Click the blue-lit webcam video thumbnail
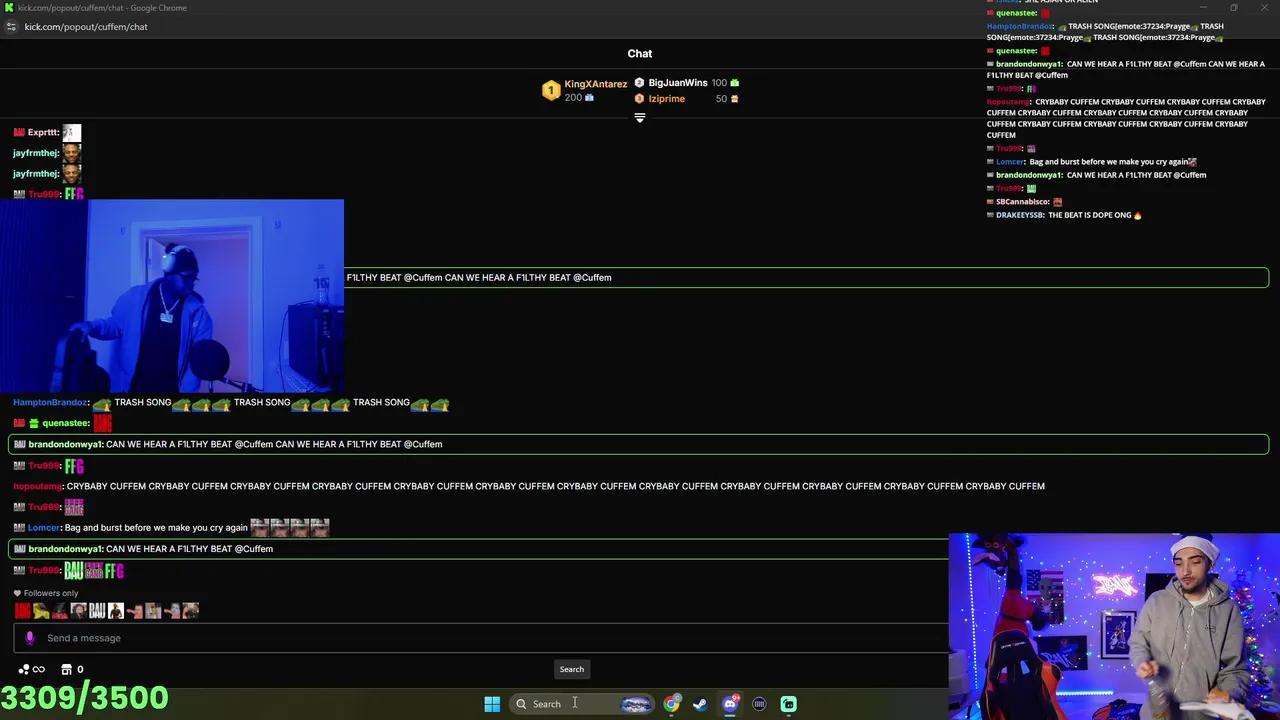Viewport: 1280px width, 720px height. 172,296
